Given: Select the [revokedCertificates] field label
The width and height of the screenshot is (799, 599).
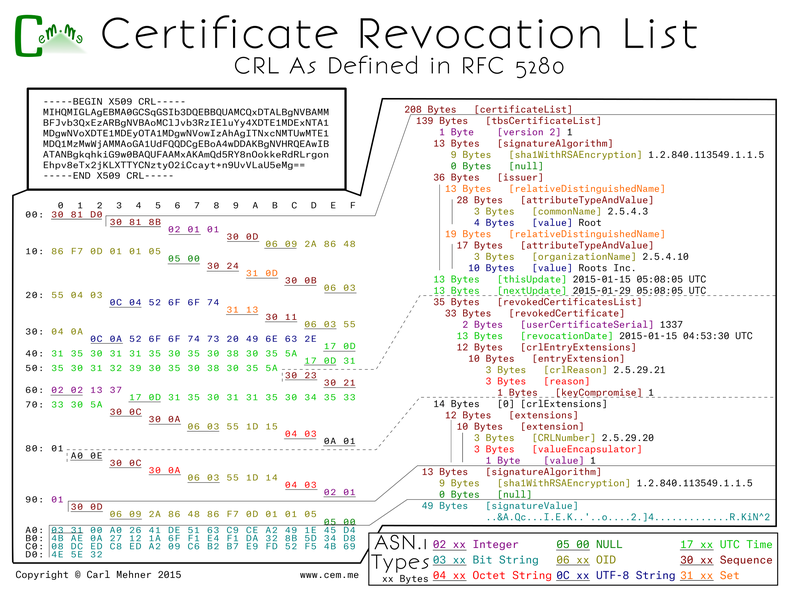Looking at the screenshot, I should [x=569, y=302].
